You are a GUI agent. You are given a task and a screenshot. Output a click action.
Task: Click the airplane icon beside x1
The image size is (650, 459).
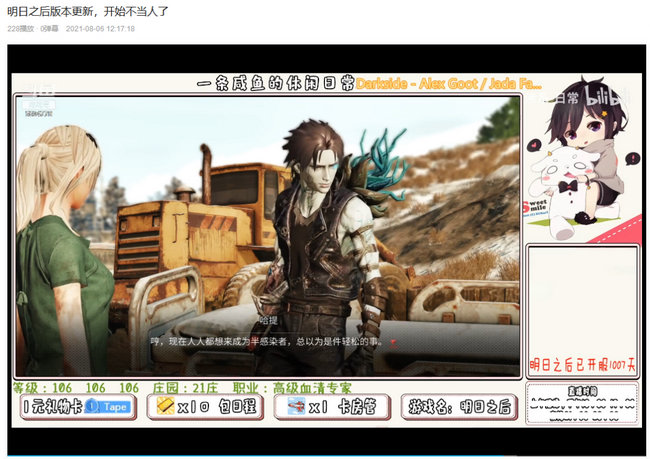tap(296, 406)
